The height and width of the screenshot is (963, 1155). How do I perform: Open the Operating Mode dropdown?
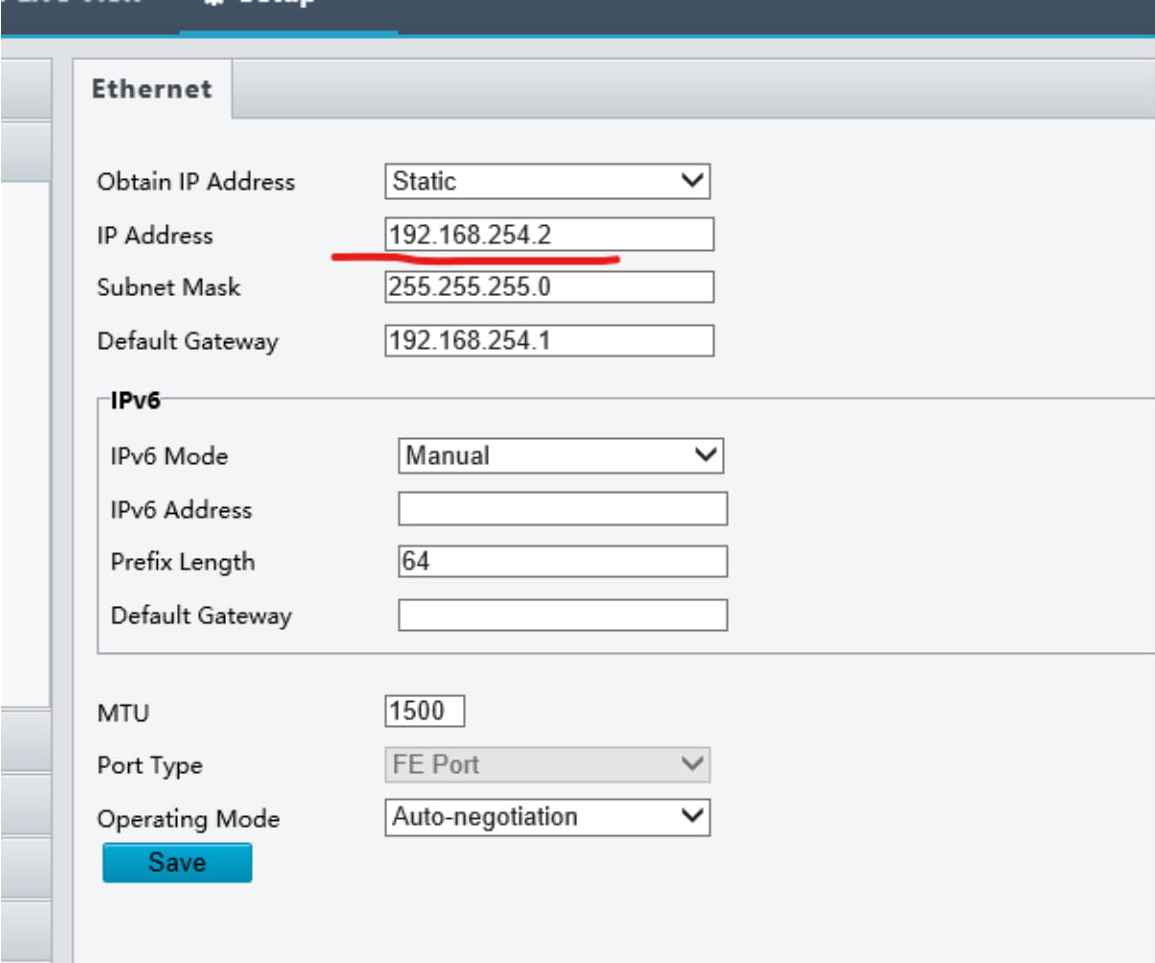tap(547, 817)
